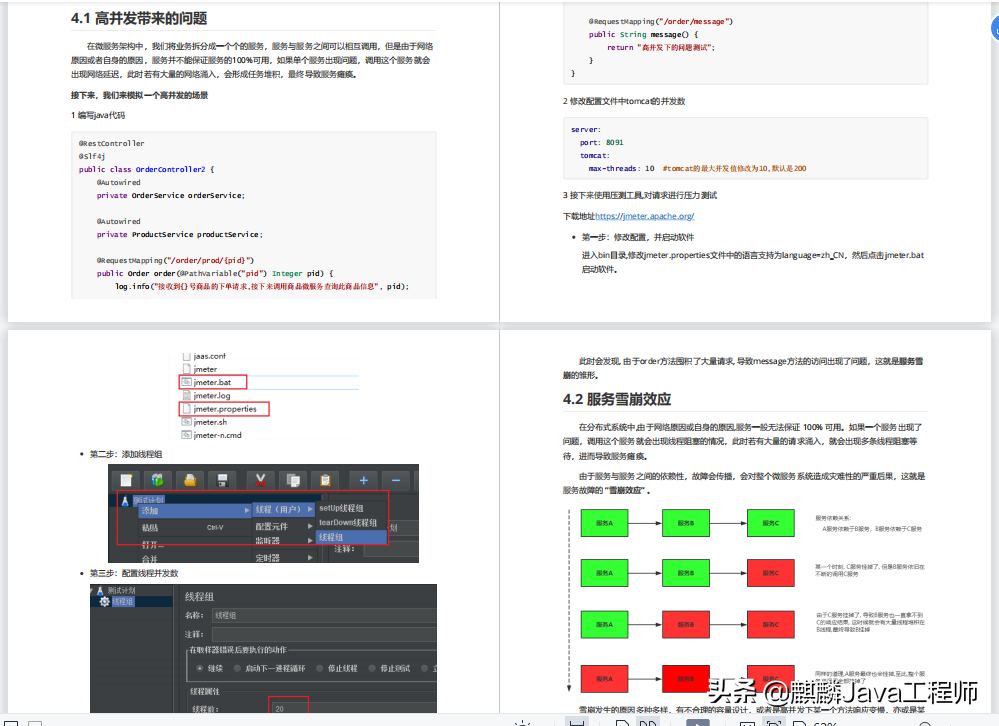Click the Templates icon in JMeter toolbar
999x726 pixels.
tap(157, 480)
